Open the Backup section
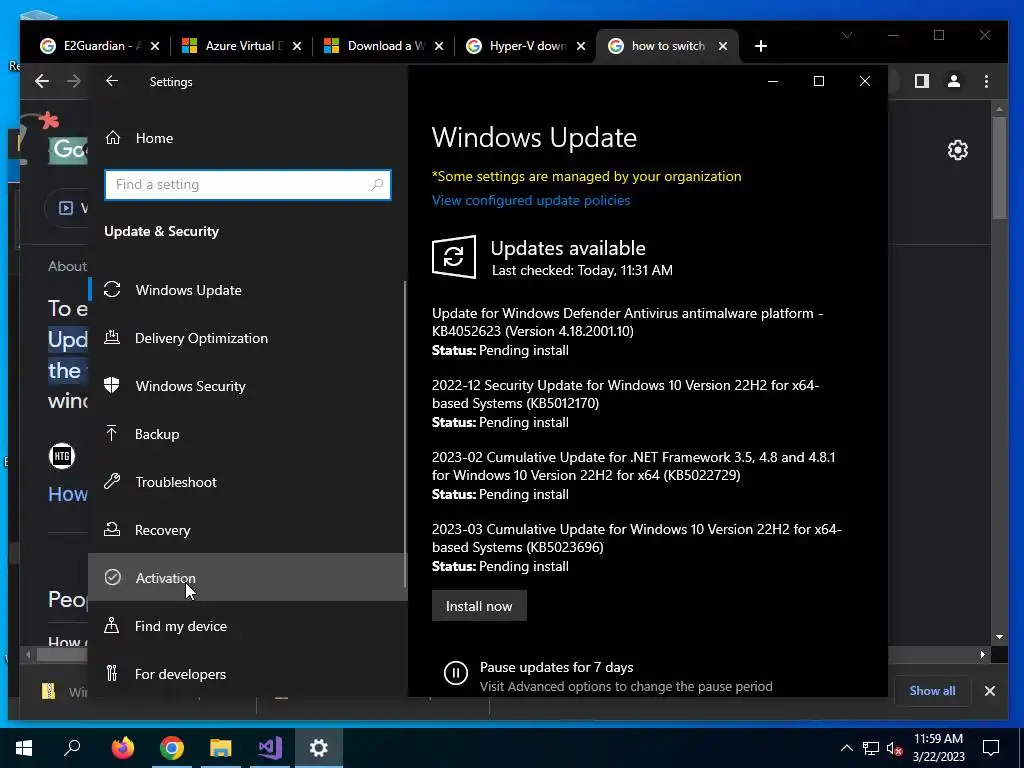This screenshot has height=768, width=1024. pyautogui.click(x=247, y=434)
